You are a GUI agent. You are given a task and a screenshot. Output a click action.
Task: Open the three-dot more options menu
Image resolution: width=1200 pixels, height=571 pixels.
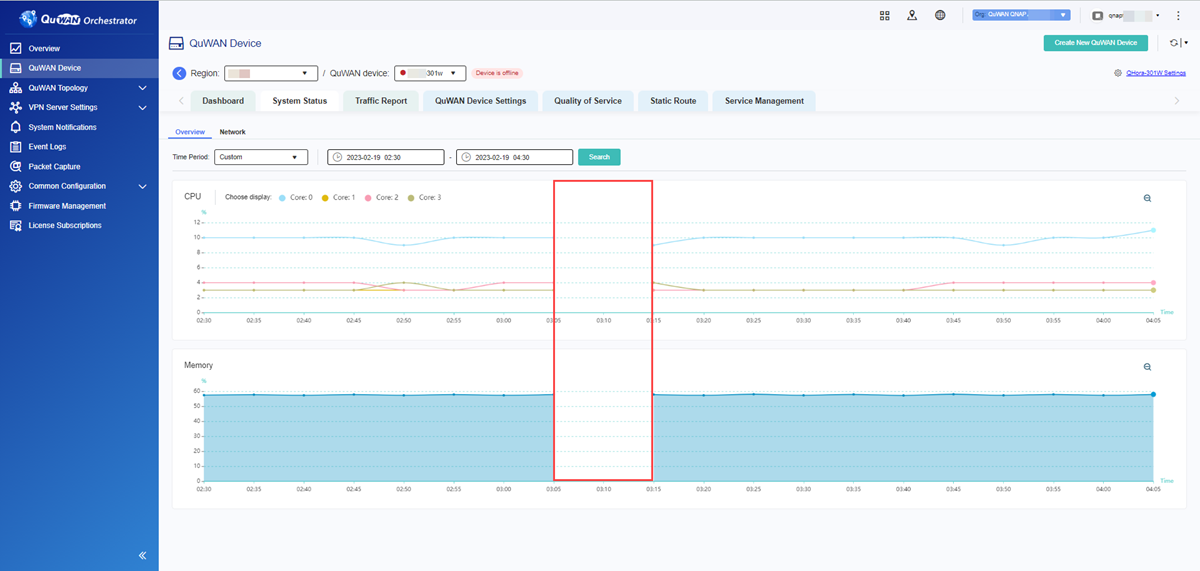point(1179,15)
